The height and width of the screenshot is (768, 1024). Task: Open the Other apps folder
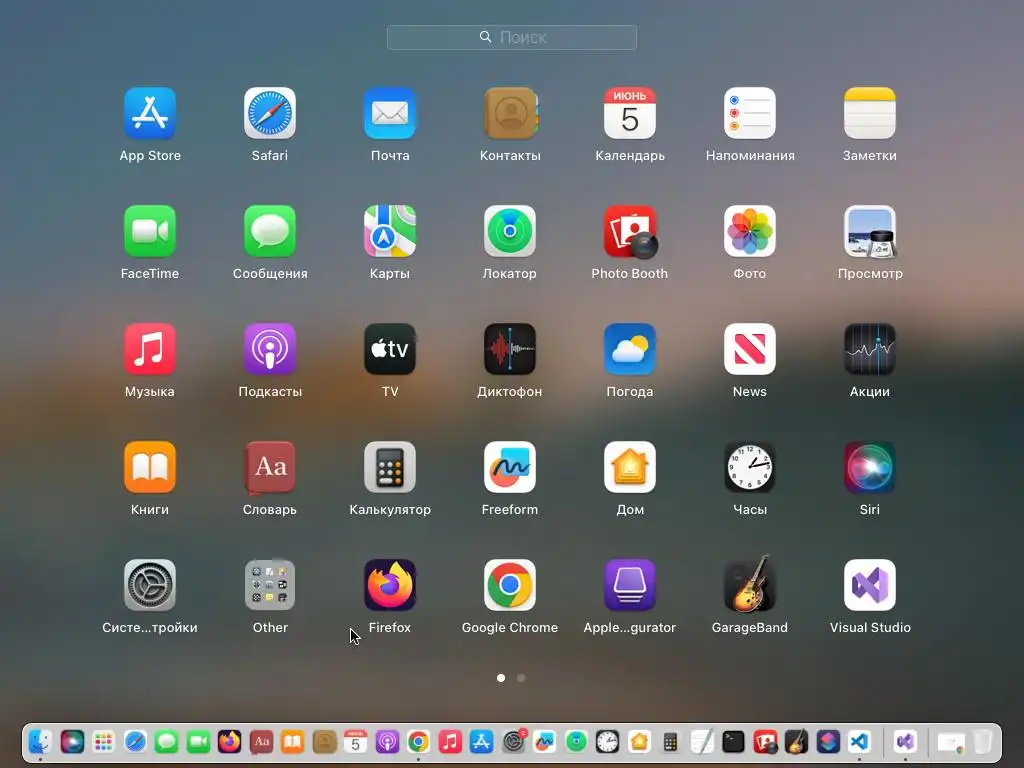[x=270, y=585]
